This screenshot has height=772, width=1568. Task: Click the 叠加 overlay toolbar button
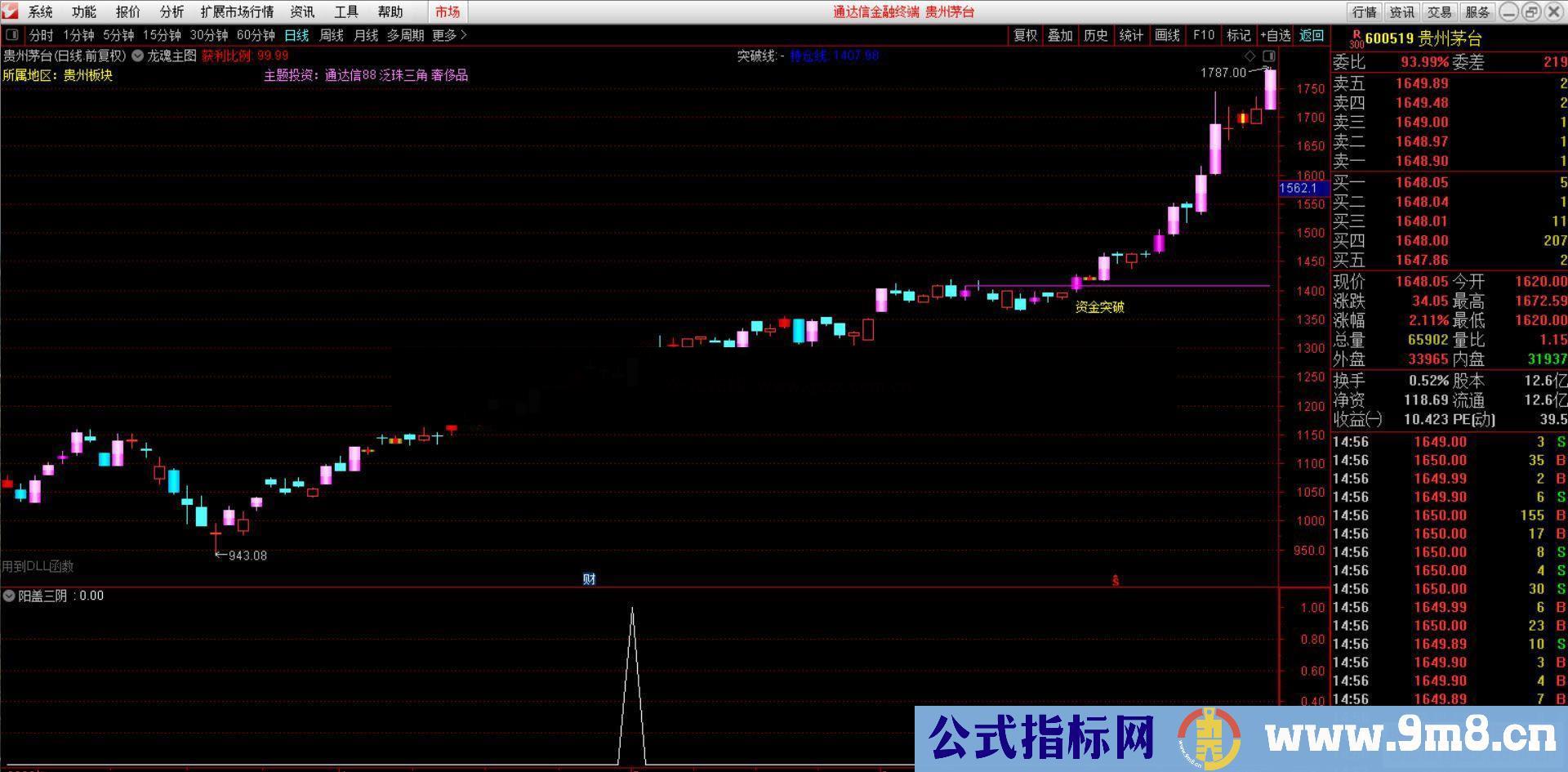1060,35
